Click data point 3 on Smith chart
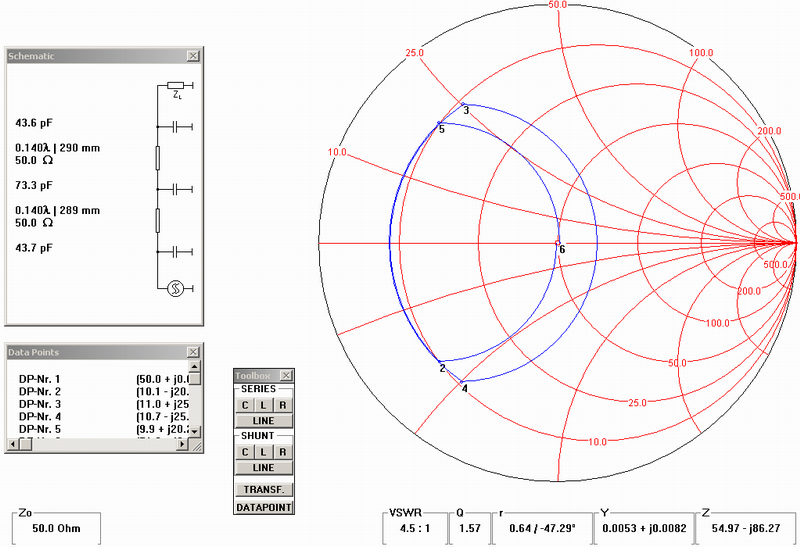800x547 pixels. 464,105
